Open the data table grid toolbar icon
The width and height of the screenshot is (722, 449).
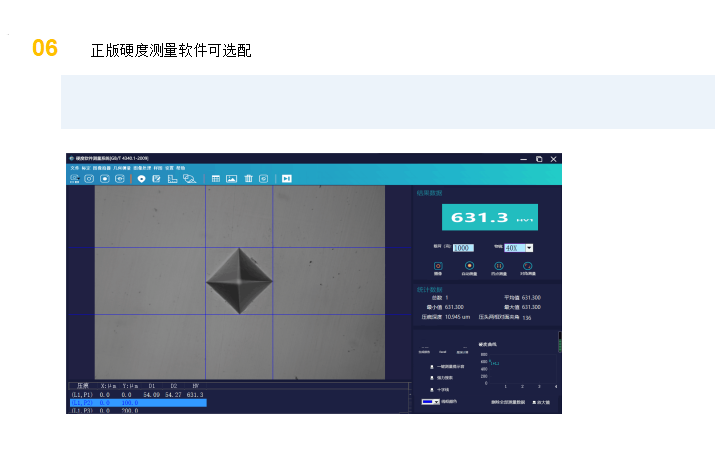pos(215,179)
